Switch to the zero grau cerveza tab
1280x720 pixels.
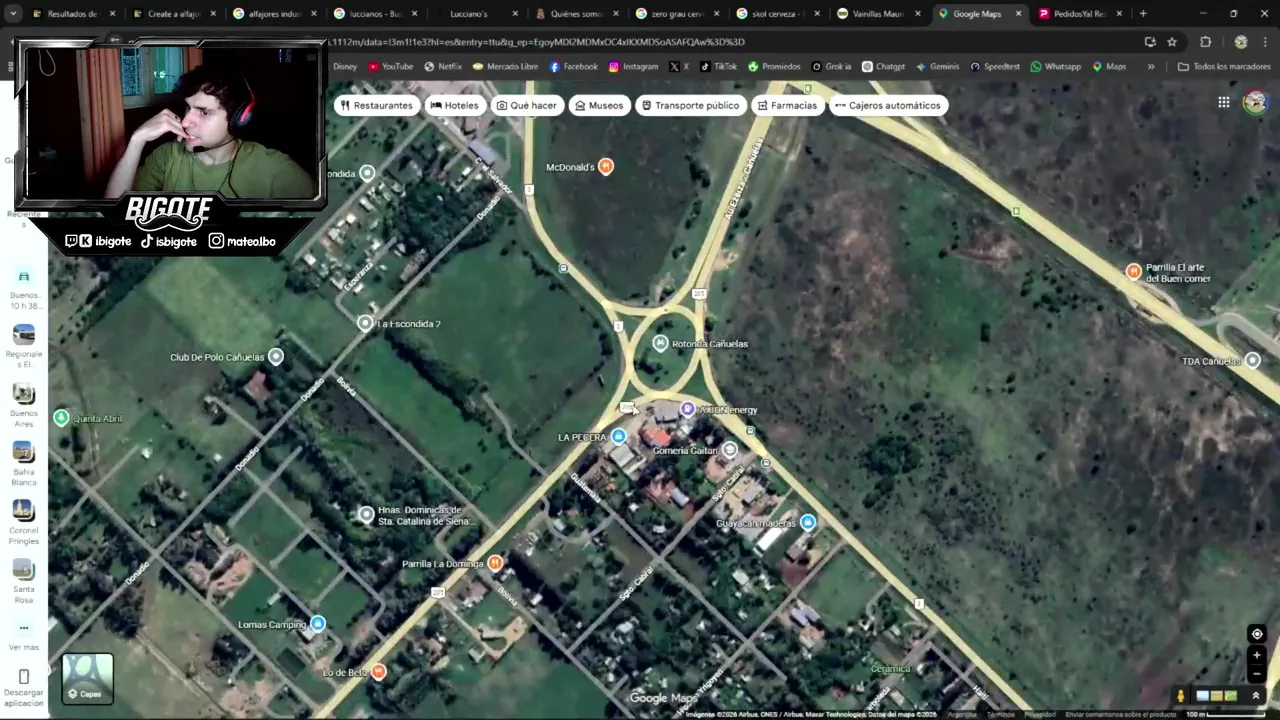(x=676, y=14)
